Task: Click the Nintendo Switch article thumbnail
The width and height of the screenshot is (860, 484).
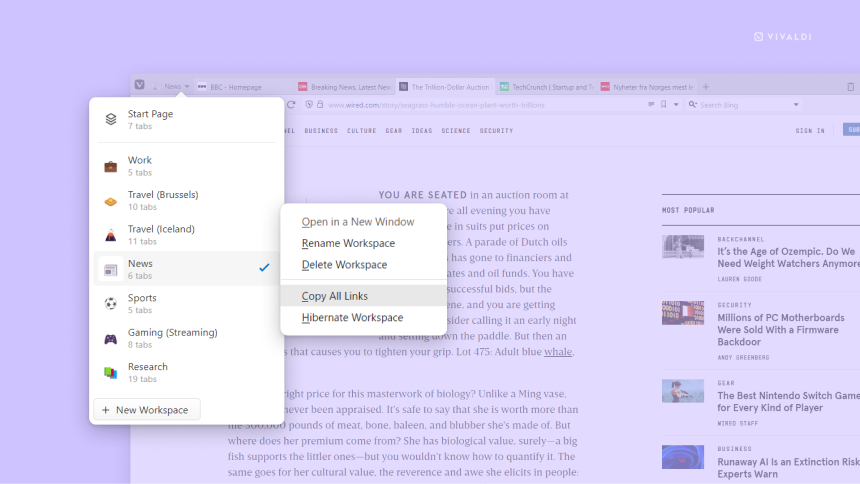Action: (683, 391)
